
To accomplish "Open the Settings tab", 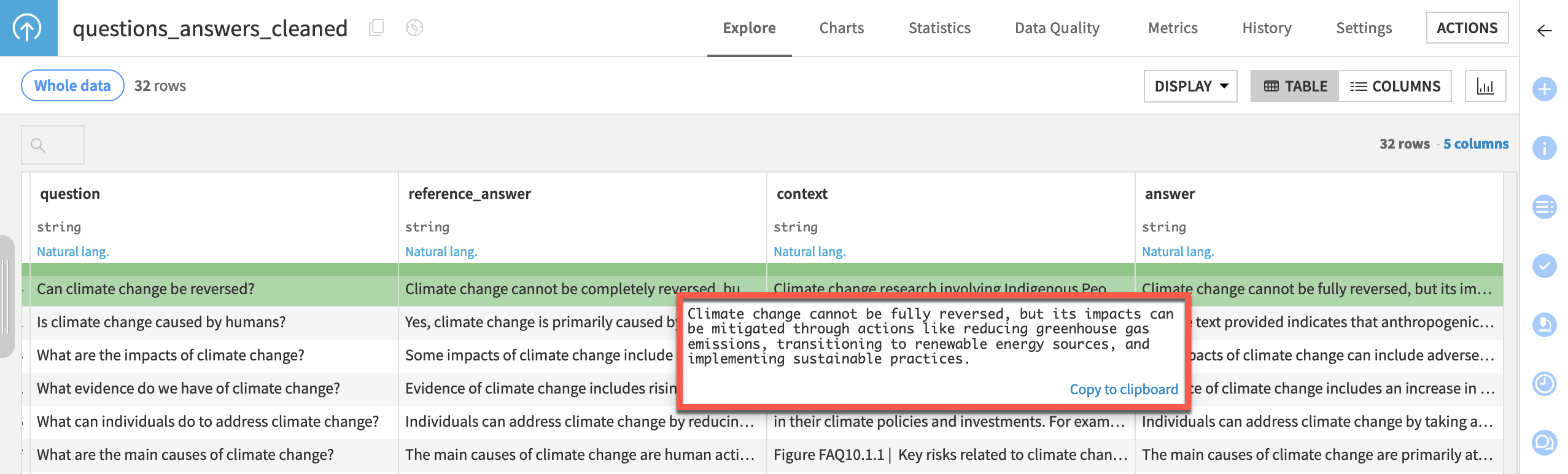I will click(x=1364, y=28).
